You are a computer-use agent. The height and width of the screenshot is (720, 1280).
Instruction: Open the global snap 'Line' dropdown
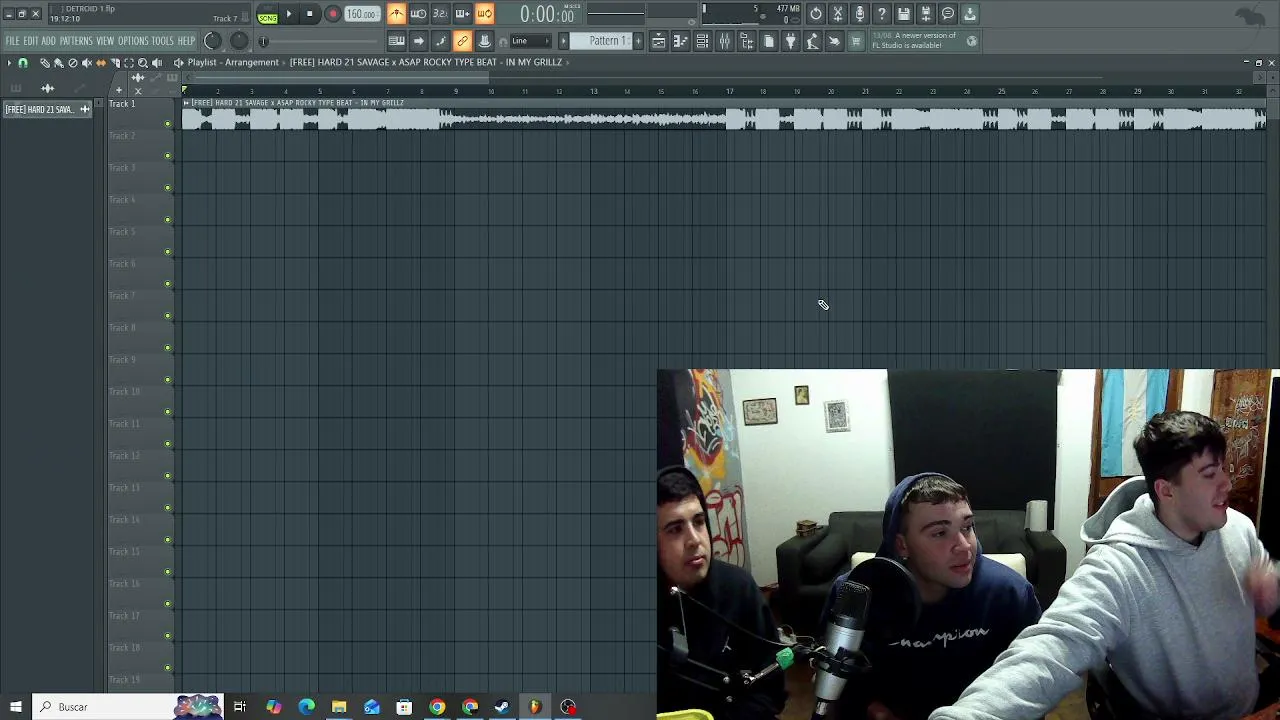(x=531, y=41)
